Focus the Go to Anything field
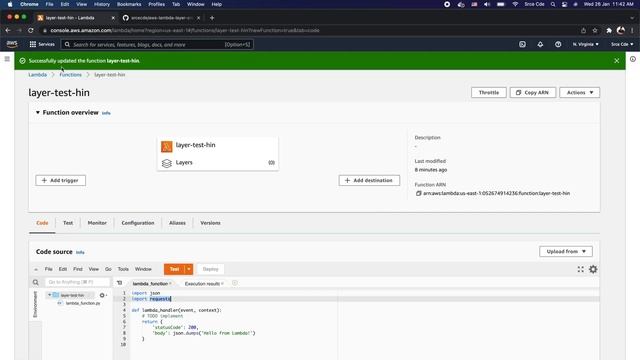Viewport: 640px width, 360px height. (77, 282)
